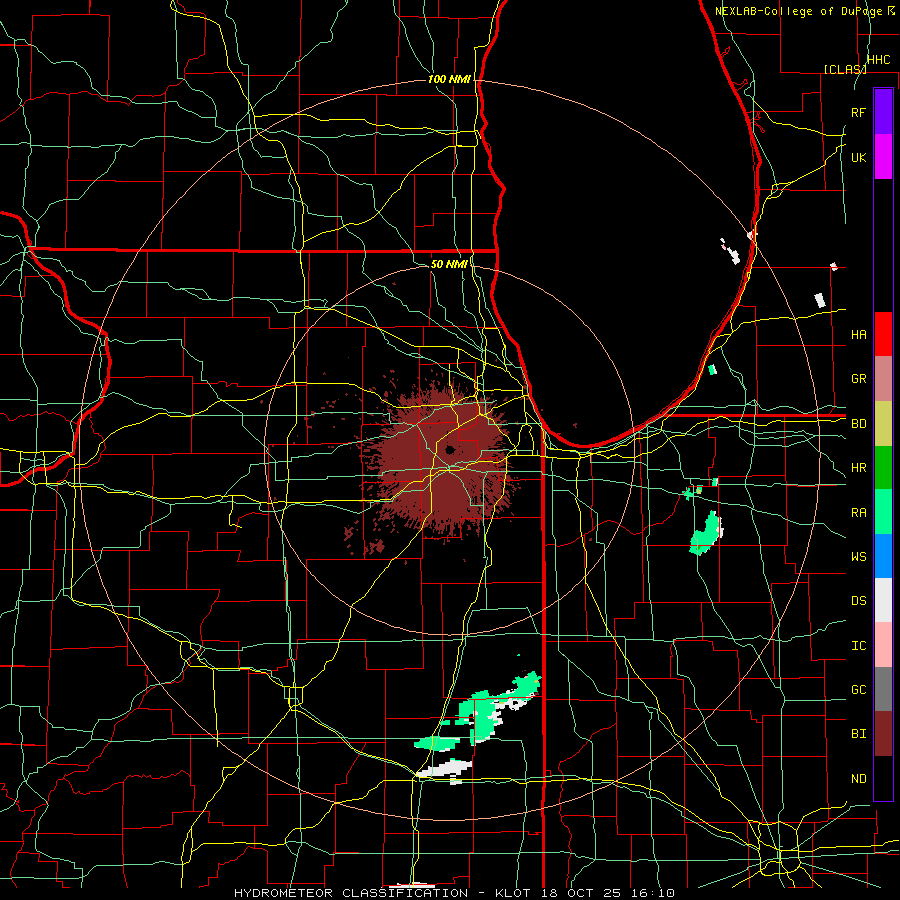Click the HHC product code text
900x900 pixels.
pos(878,60)
